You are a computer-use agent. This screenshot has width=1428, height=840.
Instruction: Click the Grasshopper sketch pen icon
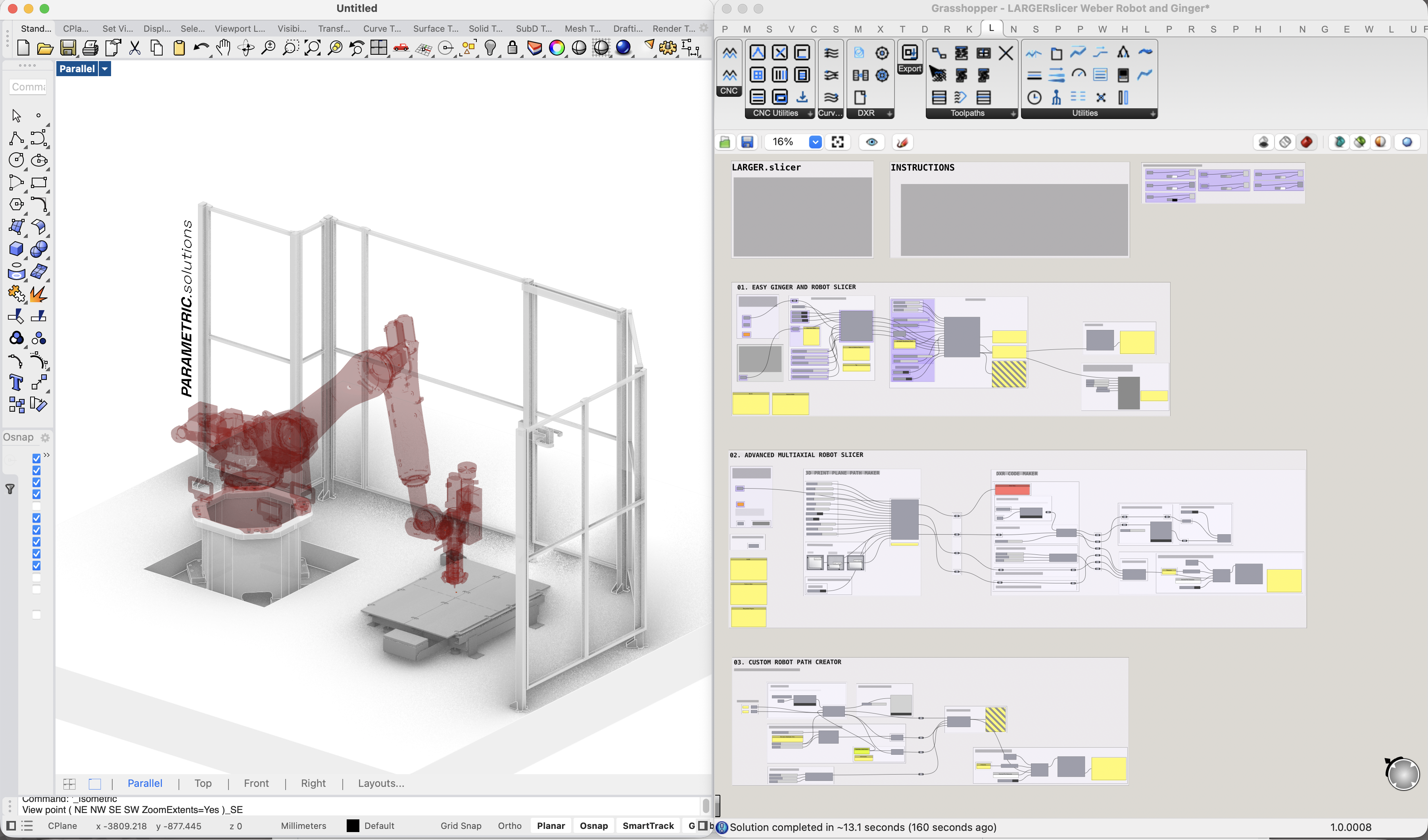tap(903, 142)
